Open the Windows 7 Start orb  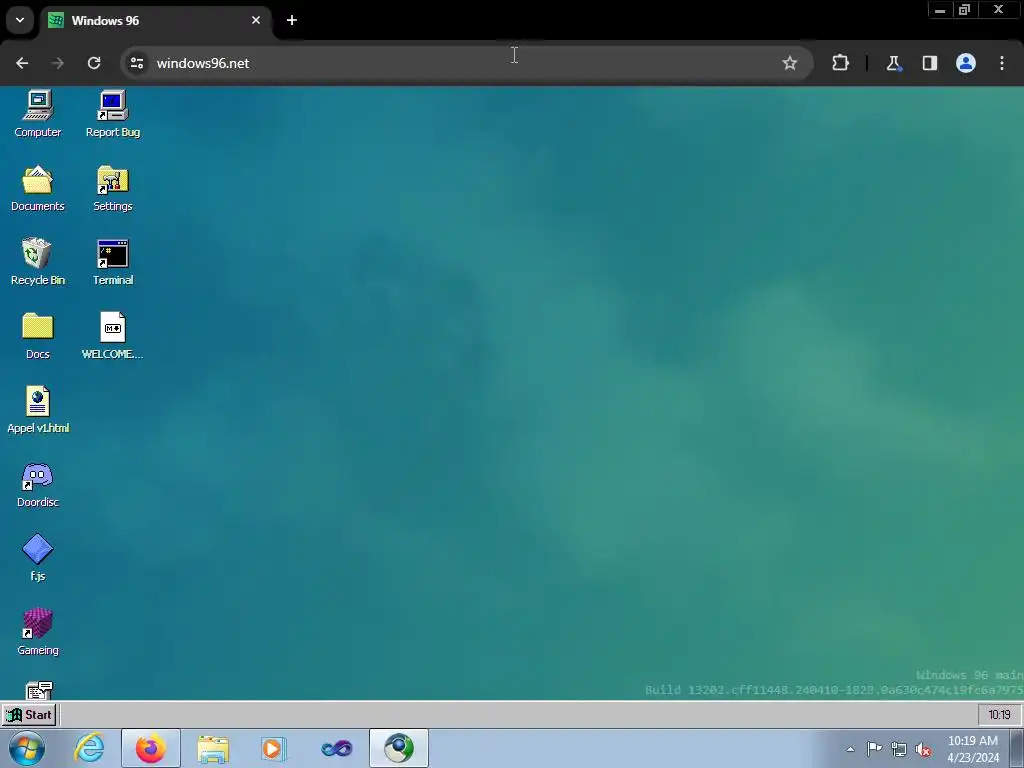[27, 748]
